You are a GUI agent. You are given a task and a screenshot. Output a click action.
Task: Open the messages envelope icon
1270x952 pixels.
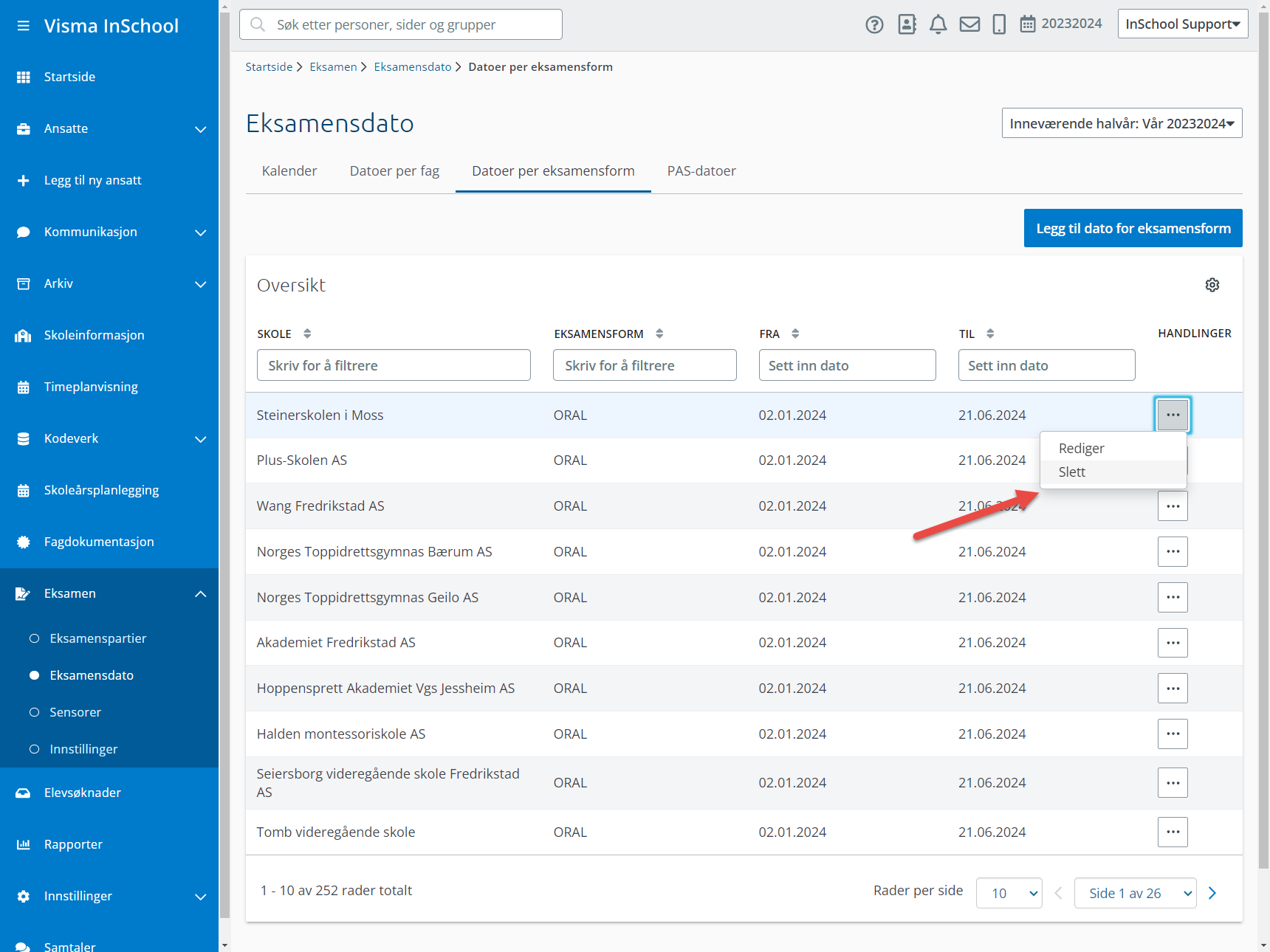[x=969, y=24]
